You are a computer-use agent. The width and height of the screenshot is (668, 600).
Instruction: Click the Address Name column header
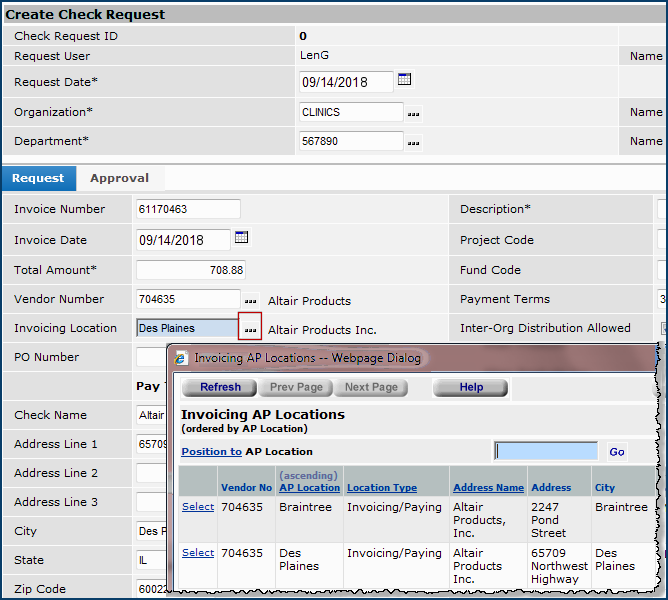tap(488, 488)
